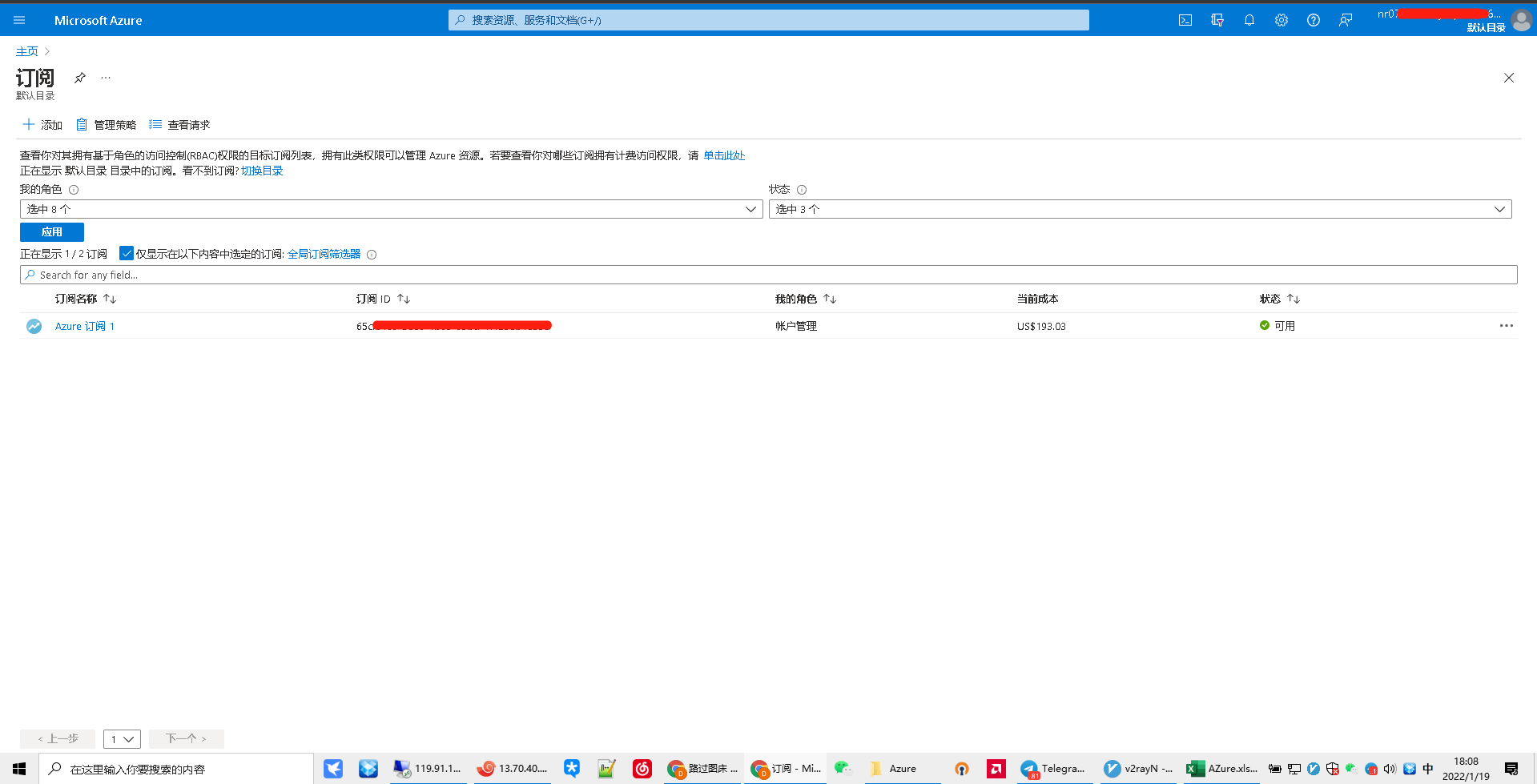
Task: Open the 119.91.1... remote desktop taskbar item
Action: pyautogui.click(x=427, y=769)
